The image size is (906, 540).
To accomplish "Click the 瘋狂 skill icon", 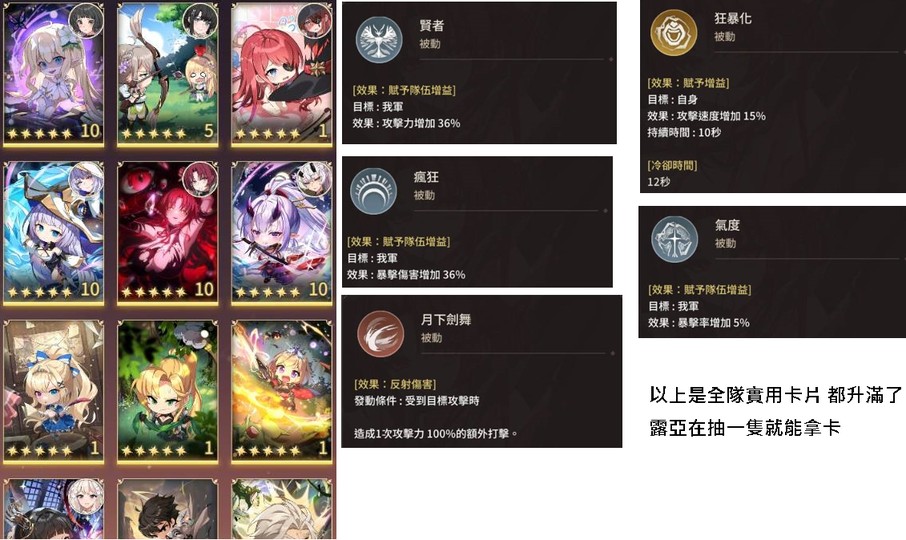I will tap(373, 191).
